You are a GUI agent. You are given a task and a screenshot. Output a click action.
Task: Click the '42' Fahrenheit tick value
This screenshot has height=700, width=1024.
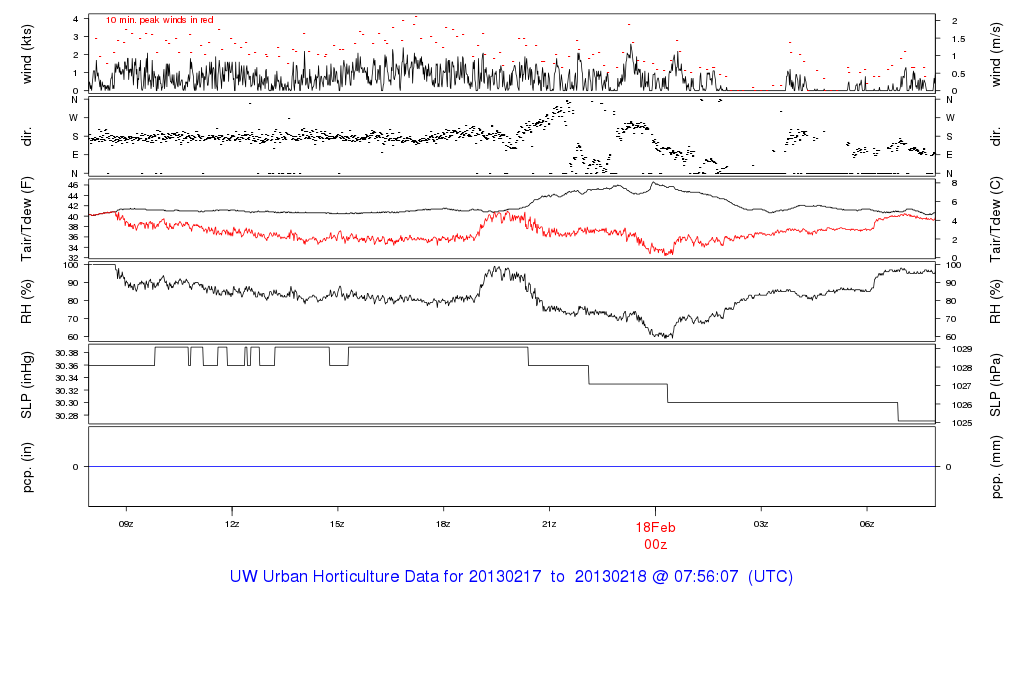(73, 206)
